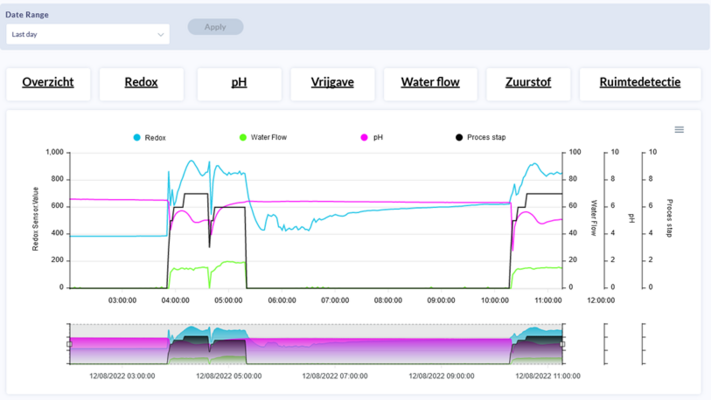
Task: Click the black Proces stap legend dot
Action: point(458,137)
